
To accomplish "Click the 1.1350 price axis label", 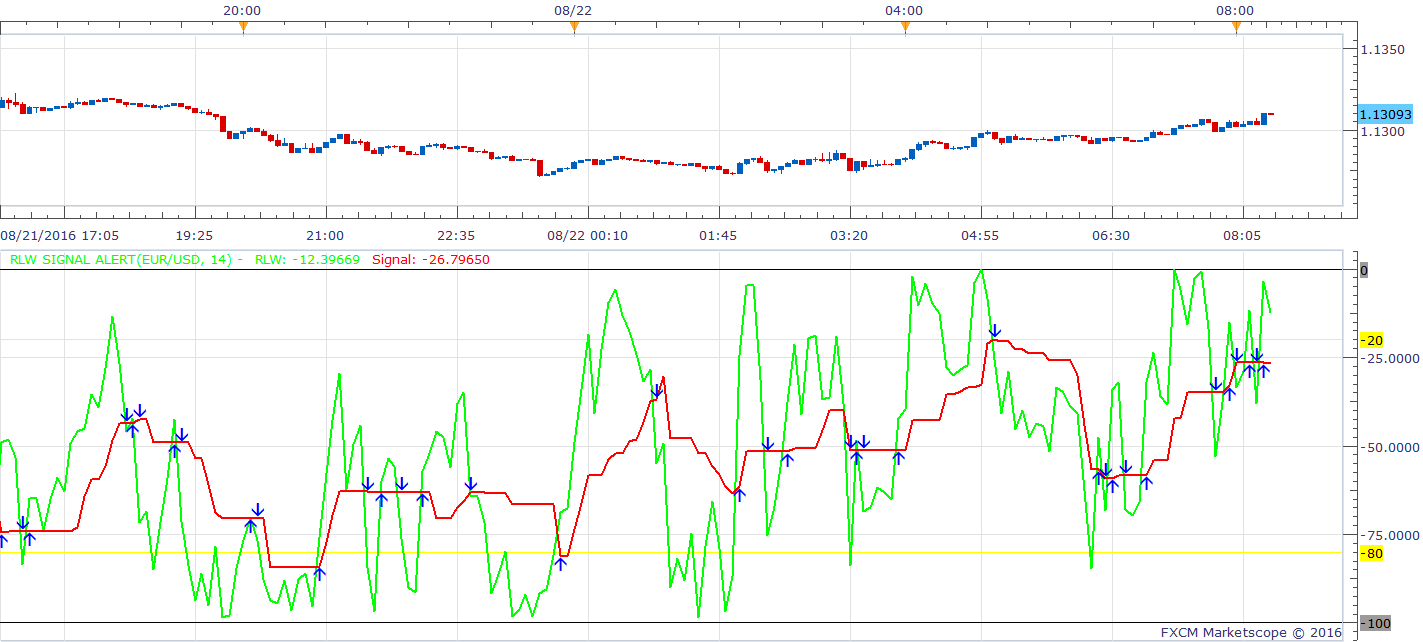I will point(1383,50).
